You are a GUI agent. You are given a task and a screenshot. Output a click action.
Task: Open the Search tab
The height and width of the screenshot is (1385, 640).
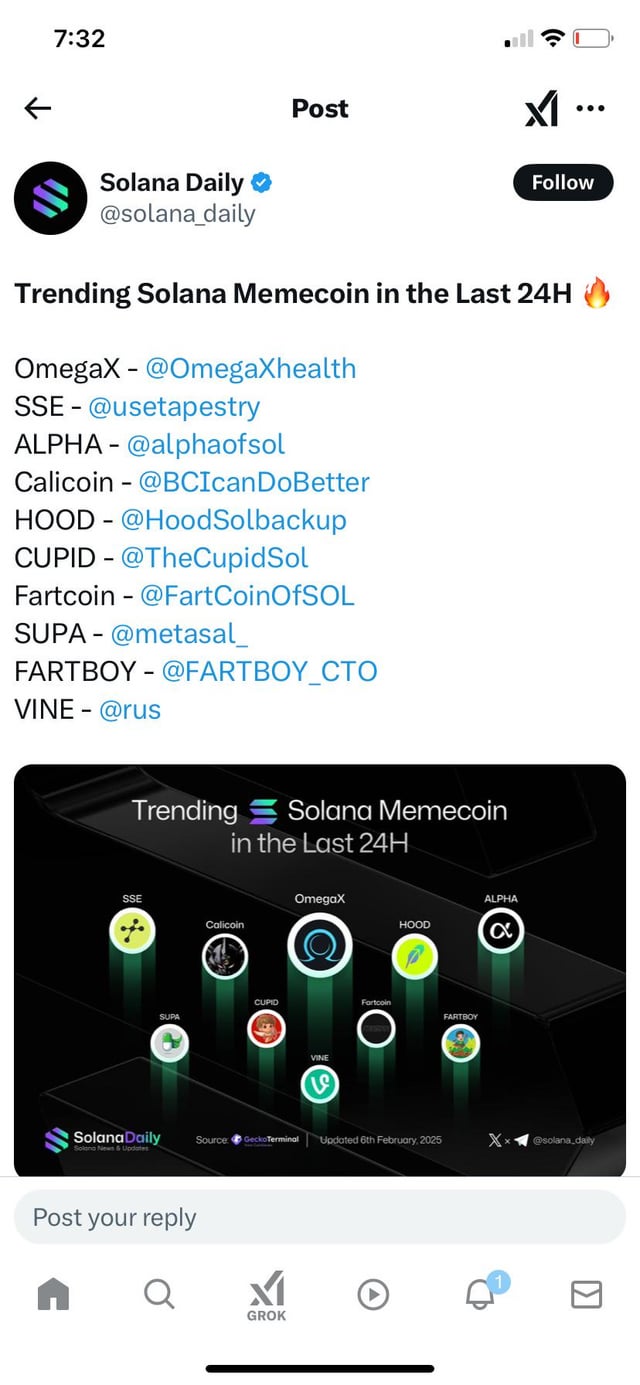[x=158, y=1295]
